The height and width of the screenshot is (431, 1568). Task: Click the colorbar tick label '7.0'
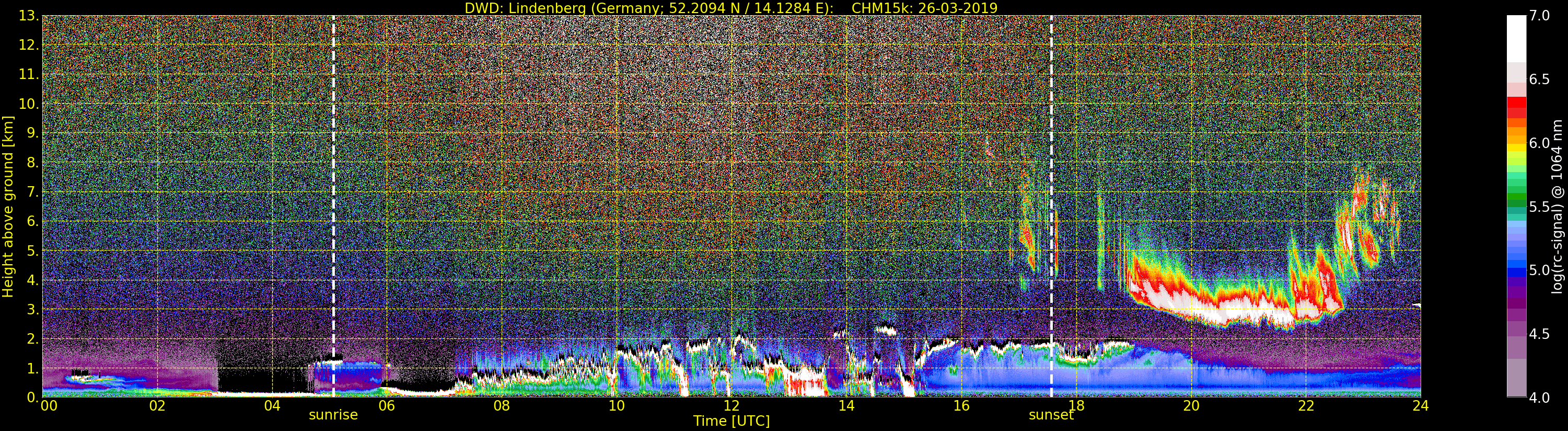point(1539,15)
